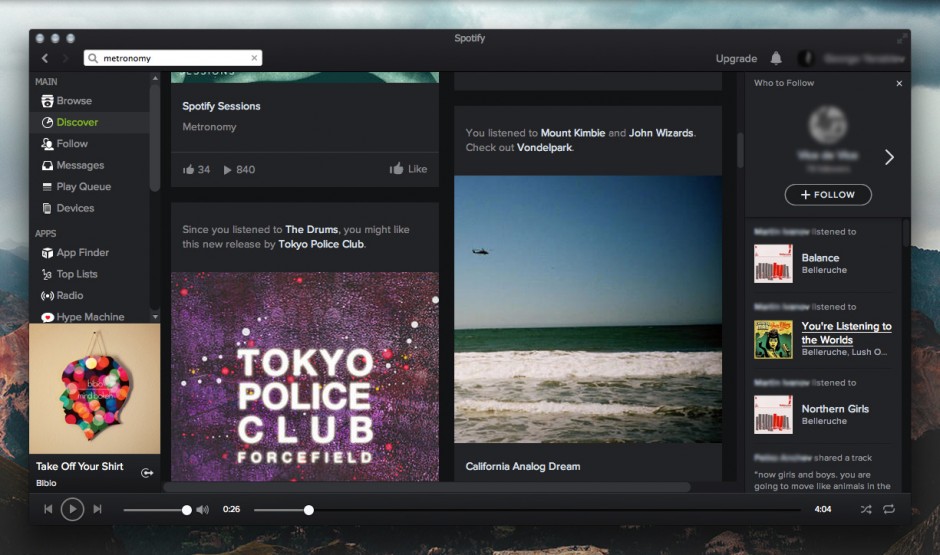
Task: Open the Tokyo Police Club link
Action: click(x=321, y=244)
